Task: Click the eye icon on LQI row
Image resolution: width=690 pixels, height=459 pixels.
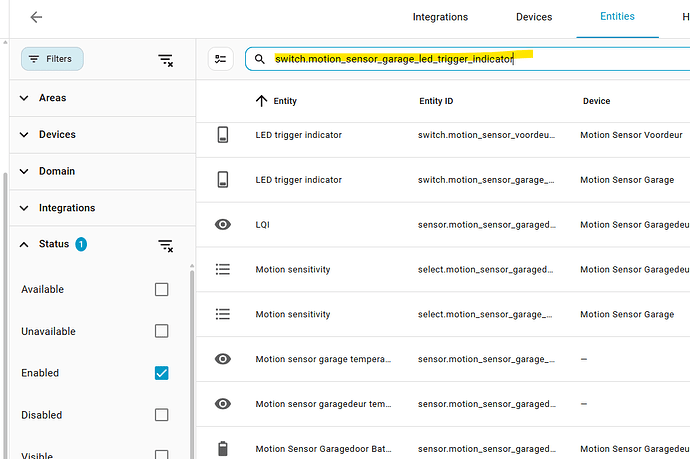Action: (224, 225)
